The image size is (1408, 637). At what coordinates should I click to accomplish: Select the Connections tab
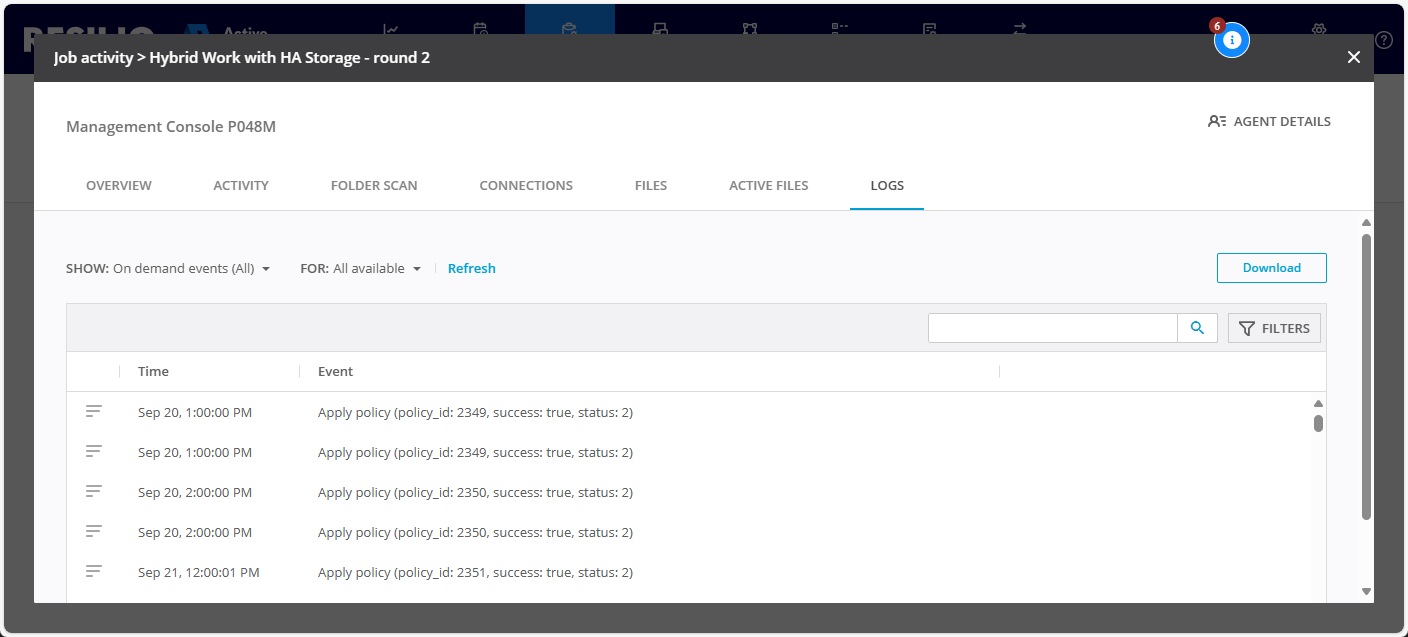coord(526,186)
